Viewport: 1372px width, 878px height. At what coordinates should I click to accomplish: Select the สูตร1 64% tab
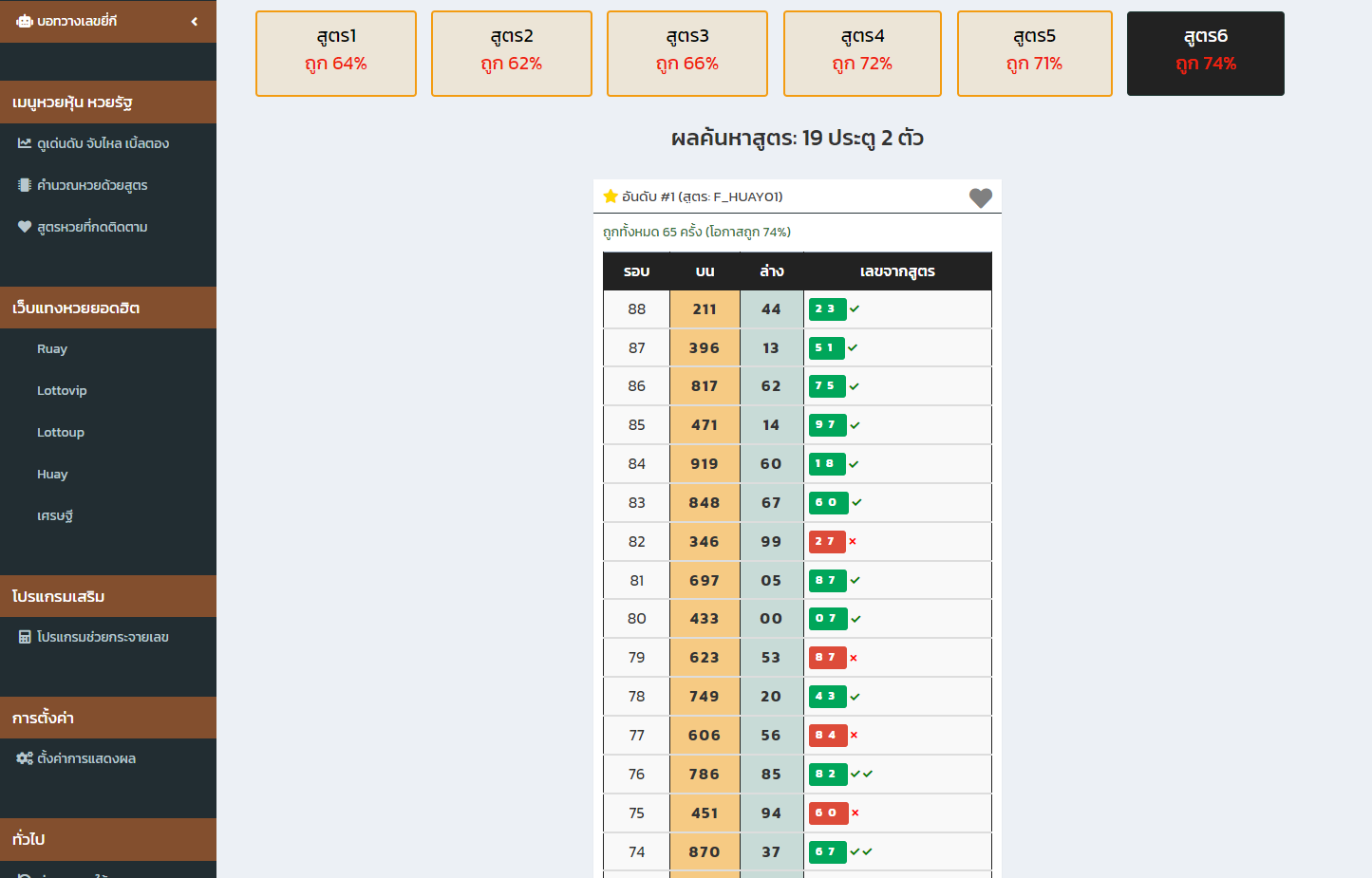click(336, 53)
